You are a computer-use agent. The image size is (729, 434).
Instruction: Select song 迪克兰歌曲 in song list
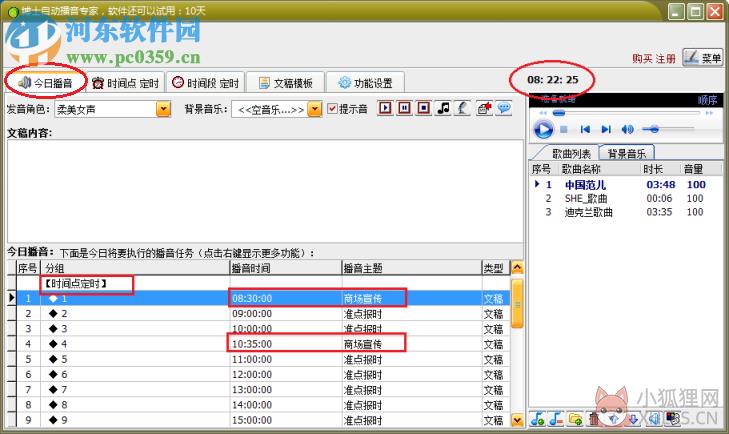(626, 212)
